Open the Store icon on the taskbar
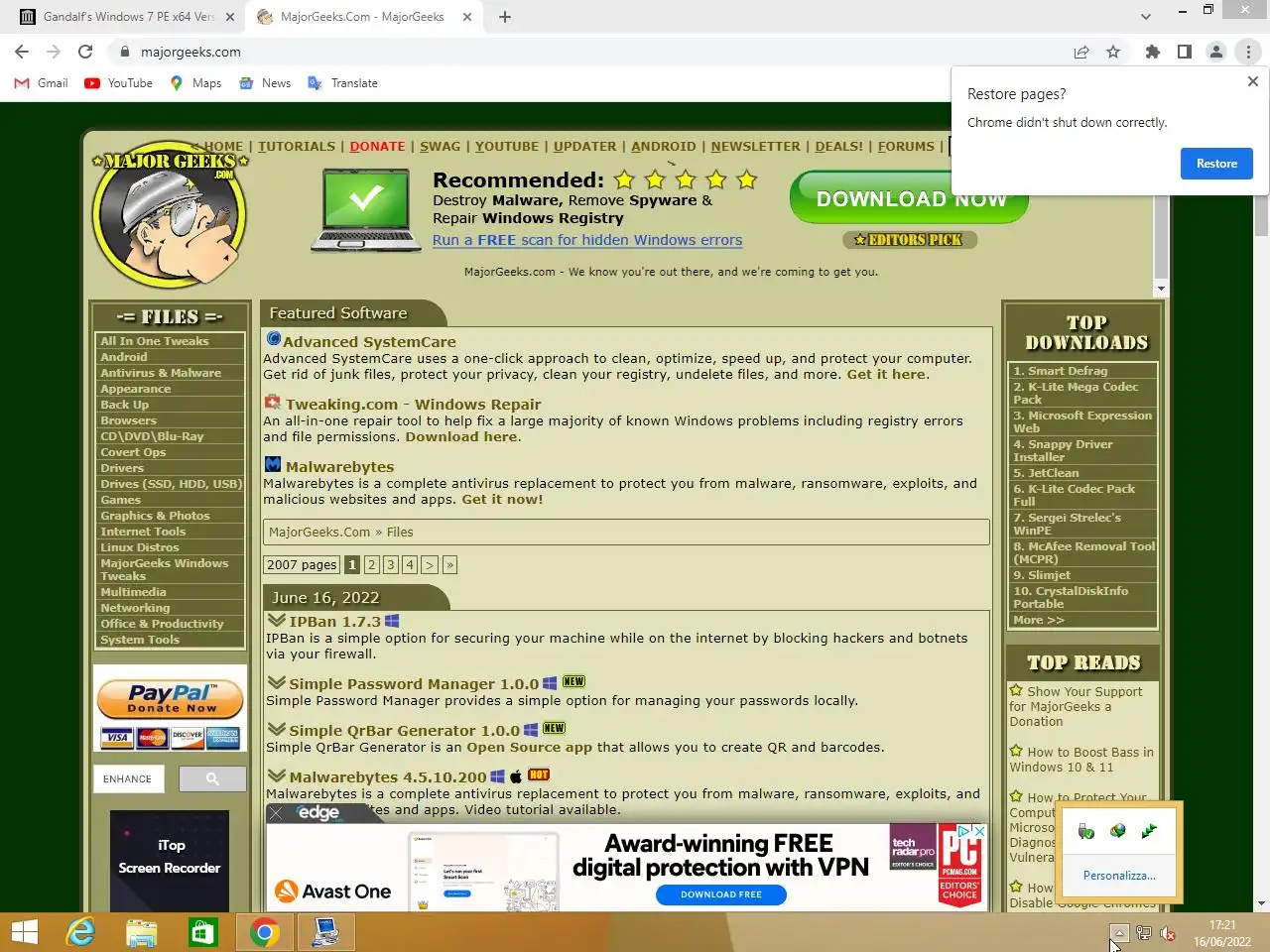Image resolution: width=1270 pixels, height=952 pixels. click(203, 932)
